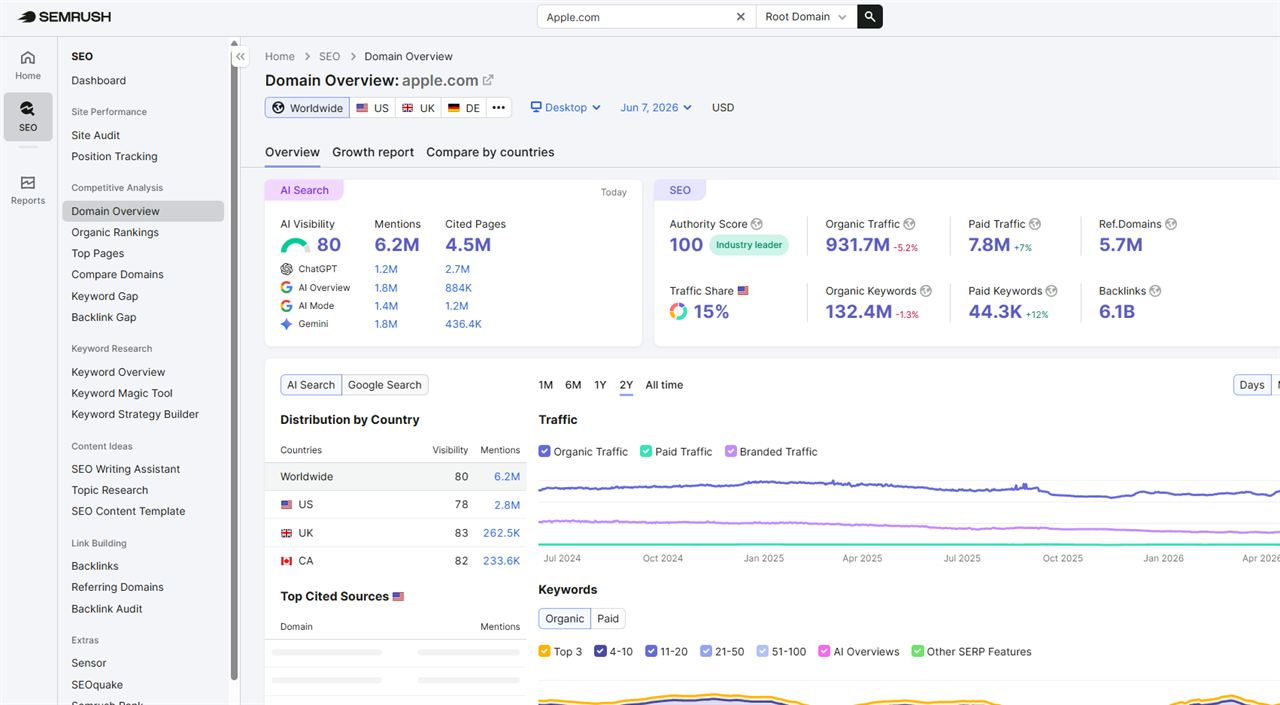Toggle the 21-50 keywords checkbox
This screenshot has width=1280, height=705.
tap(707, 651)
